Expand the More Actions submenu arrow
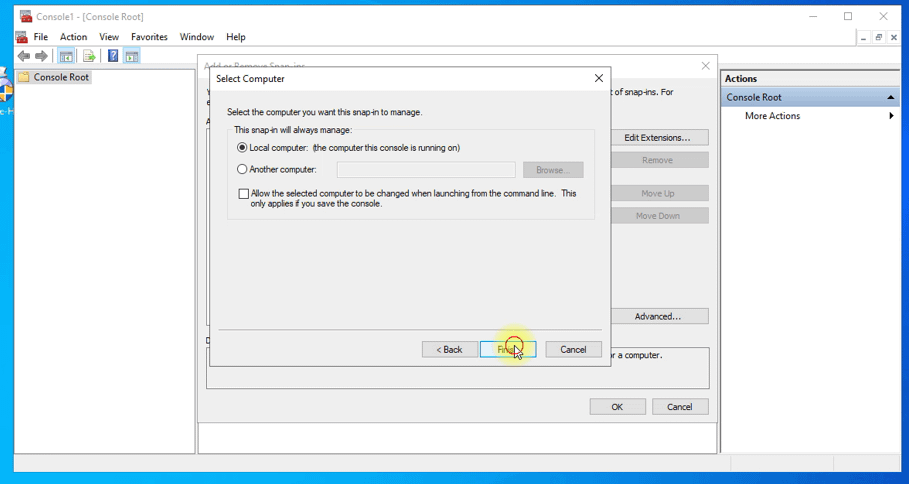 pyautogui.click(x=891, y=116)
